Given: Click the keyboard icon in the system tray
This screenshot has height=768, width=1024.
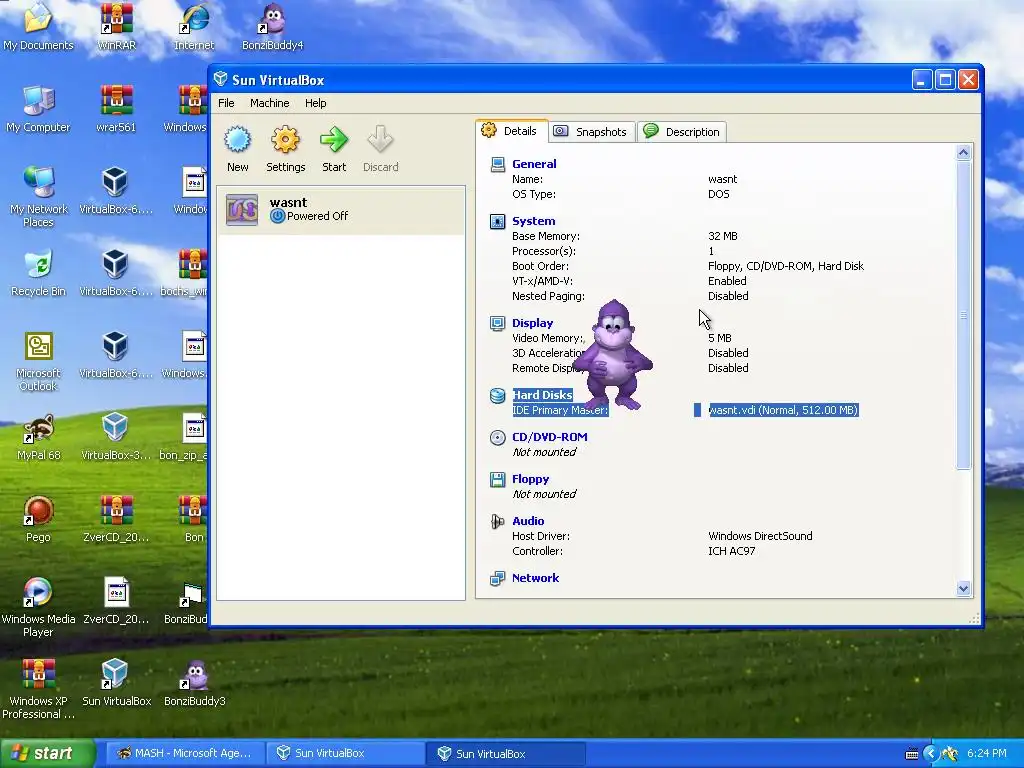Looking at the screenshot, I should (912, 754).
